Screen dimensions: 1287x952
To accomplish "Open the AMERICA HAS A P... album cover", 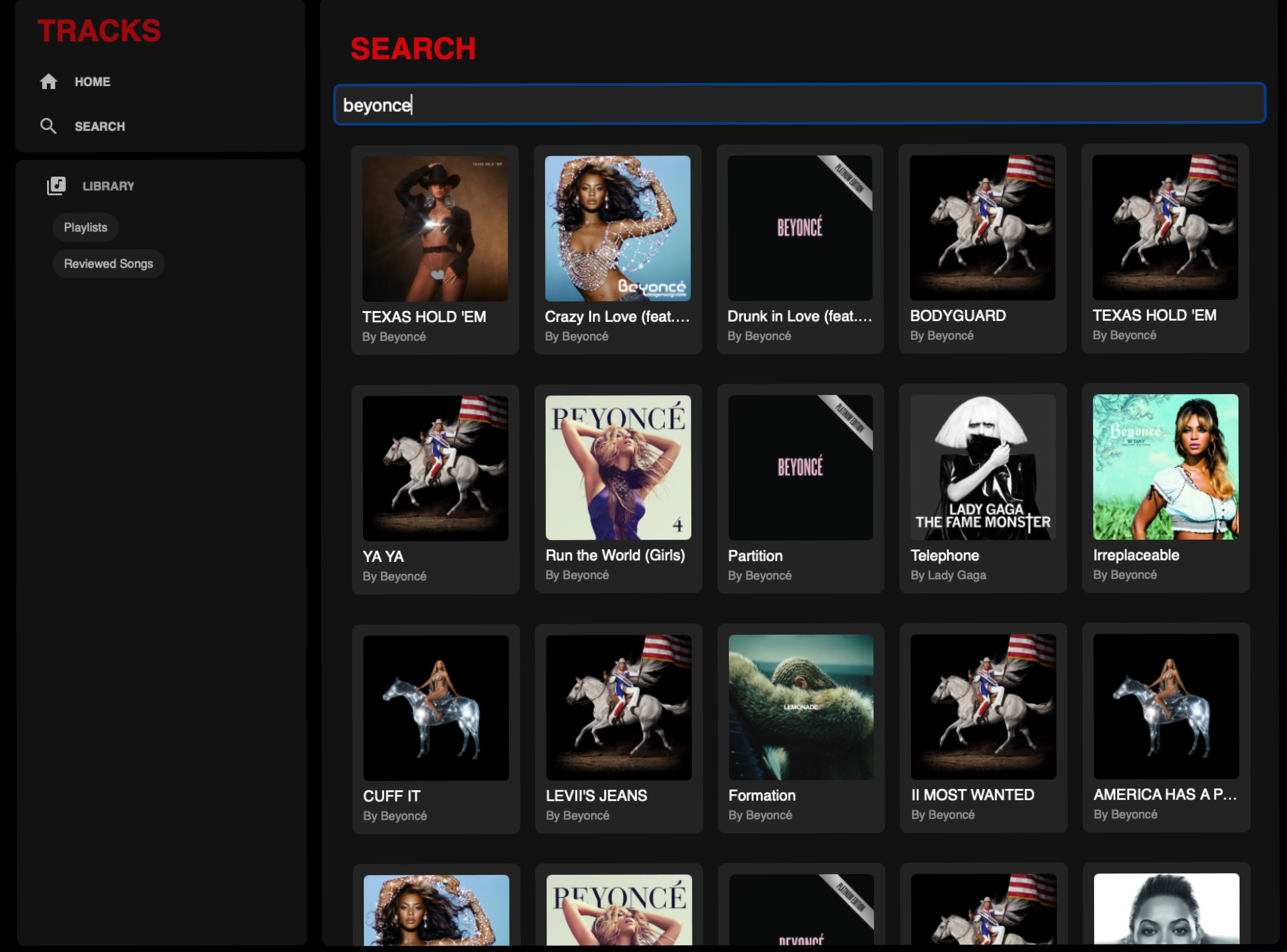I will point(1166,707).
